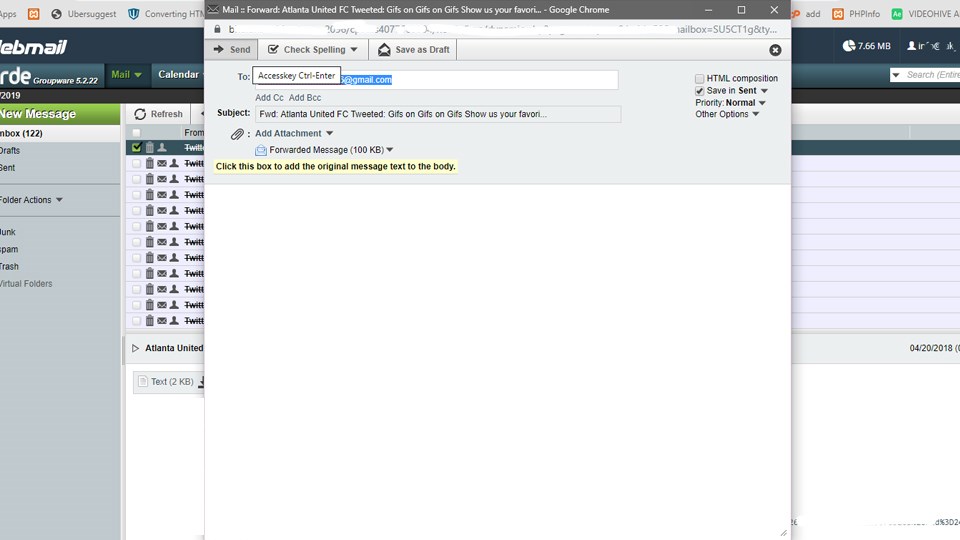
Task: Expand the Atlanta United message preview triangle
Action: coord(136,349)
